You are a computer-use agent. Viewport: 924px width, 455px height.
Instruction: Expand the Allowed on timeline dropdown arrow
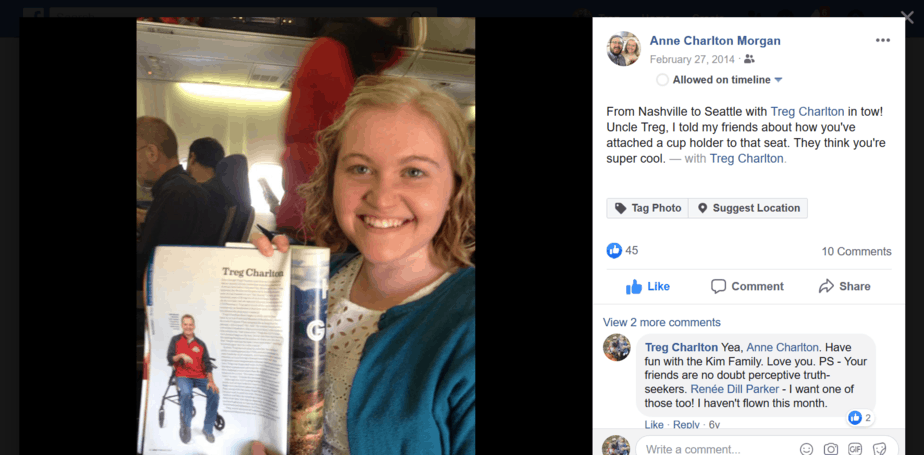pos(778,80)
